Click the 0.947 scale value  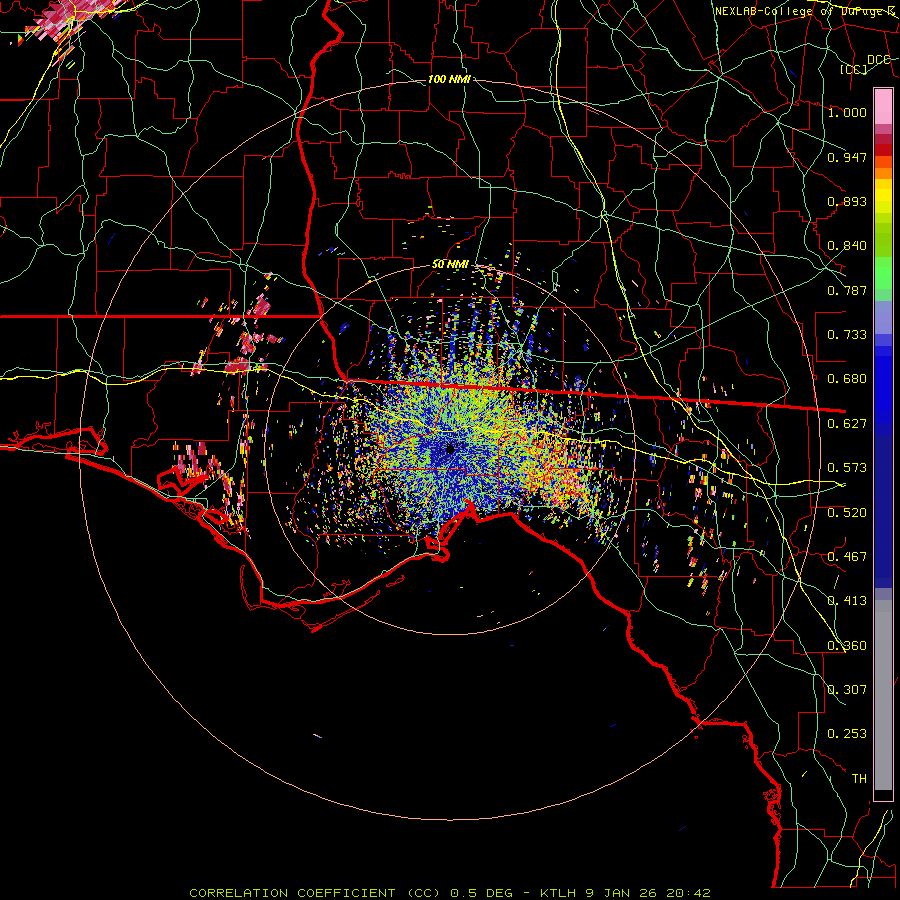847,157
